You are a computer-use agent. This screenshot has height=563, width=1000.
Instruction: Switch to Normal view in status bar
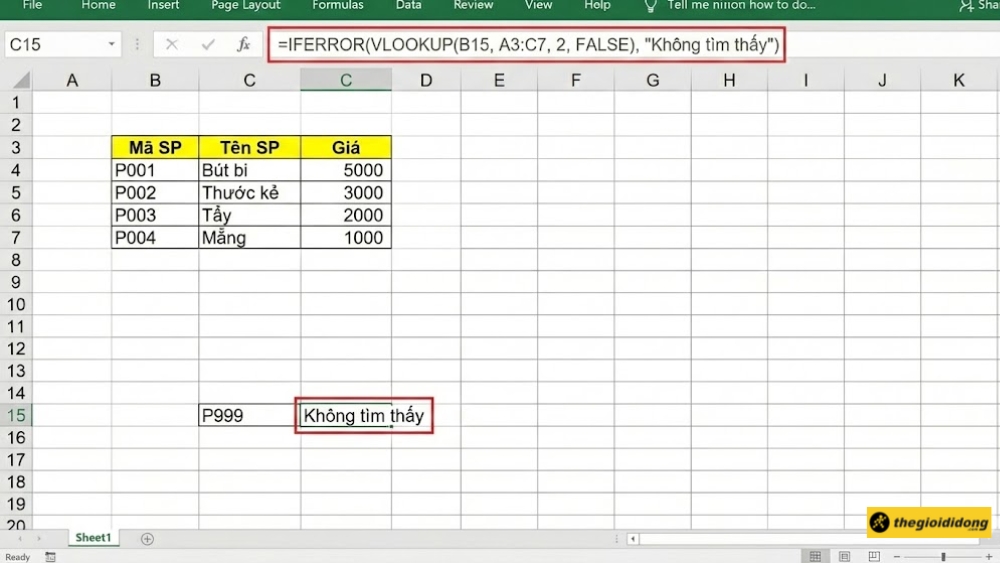[x=816, y=557]
